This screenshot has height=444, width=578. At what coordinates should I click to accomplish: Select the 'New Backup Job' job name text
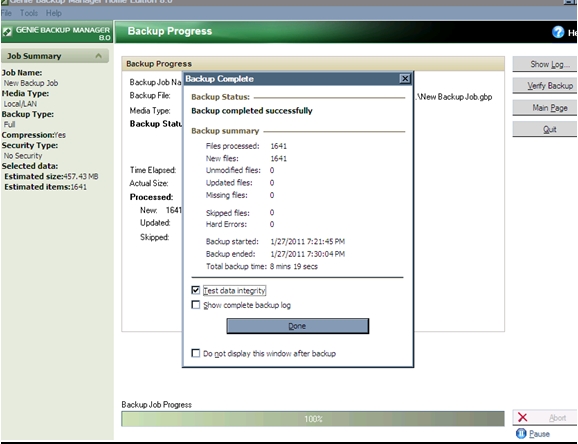(31, 83)
